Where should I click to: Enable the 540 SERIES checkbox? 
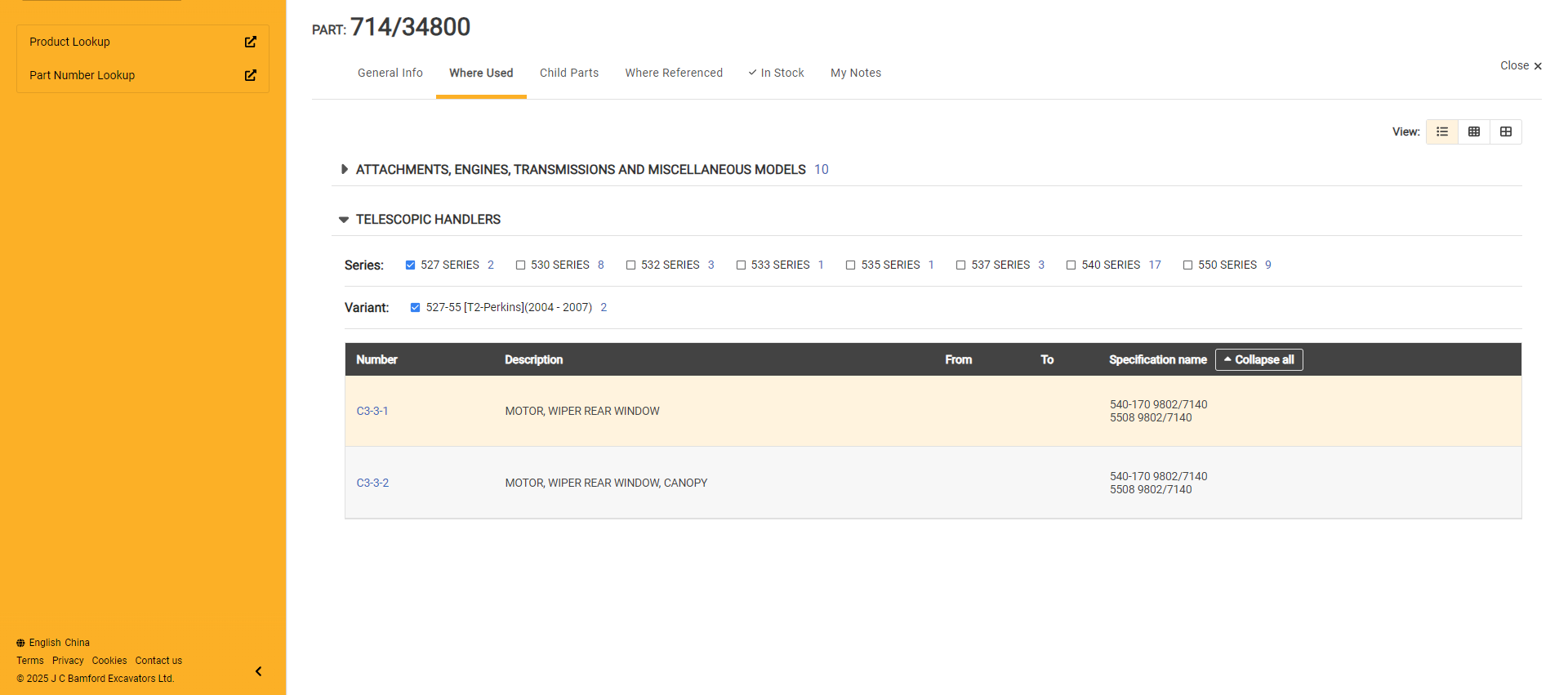click(1071, 265)
